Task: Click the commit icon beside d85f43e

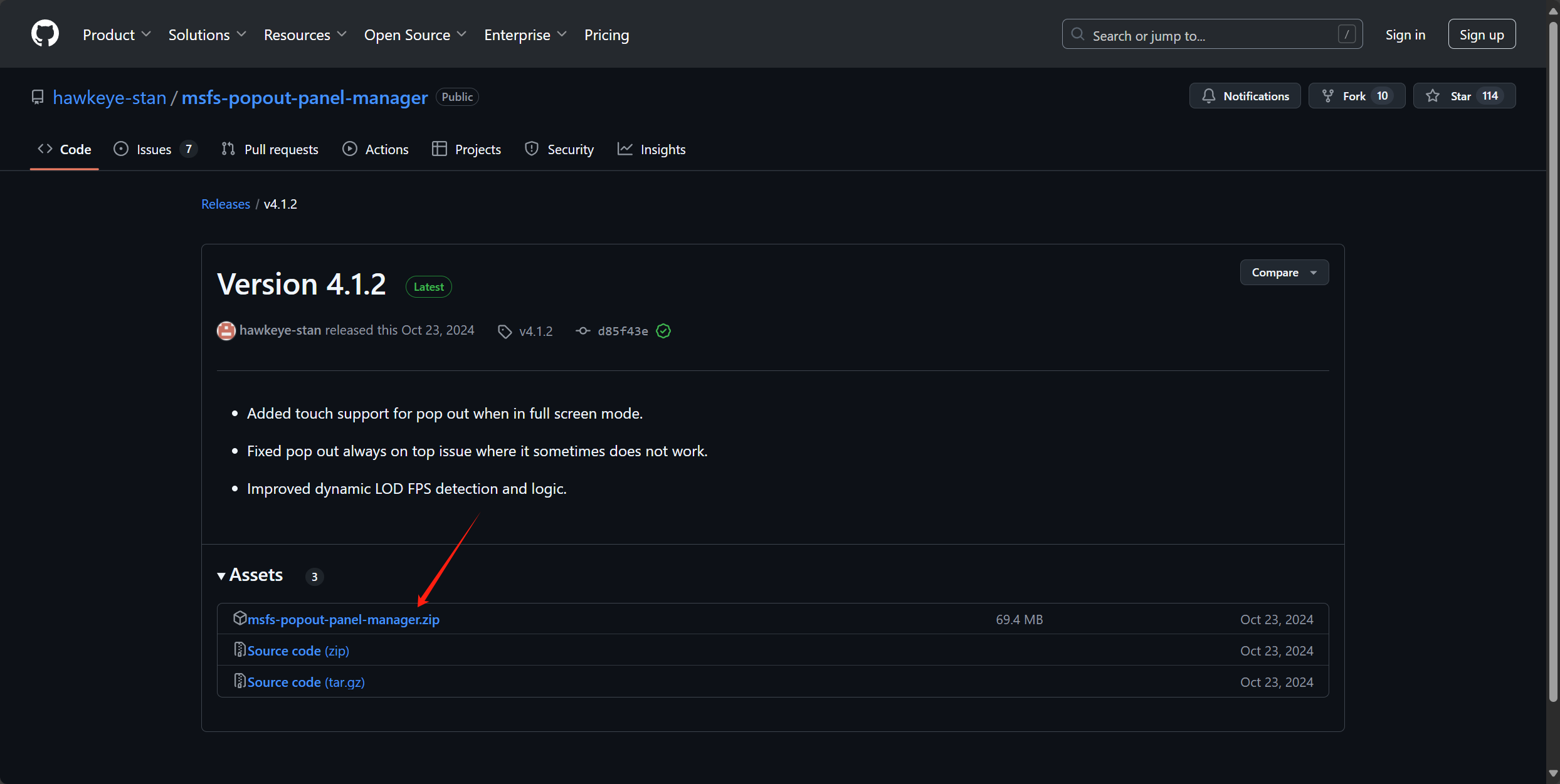Action: [x=583, y=331]
